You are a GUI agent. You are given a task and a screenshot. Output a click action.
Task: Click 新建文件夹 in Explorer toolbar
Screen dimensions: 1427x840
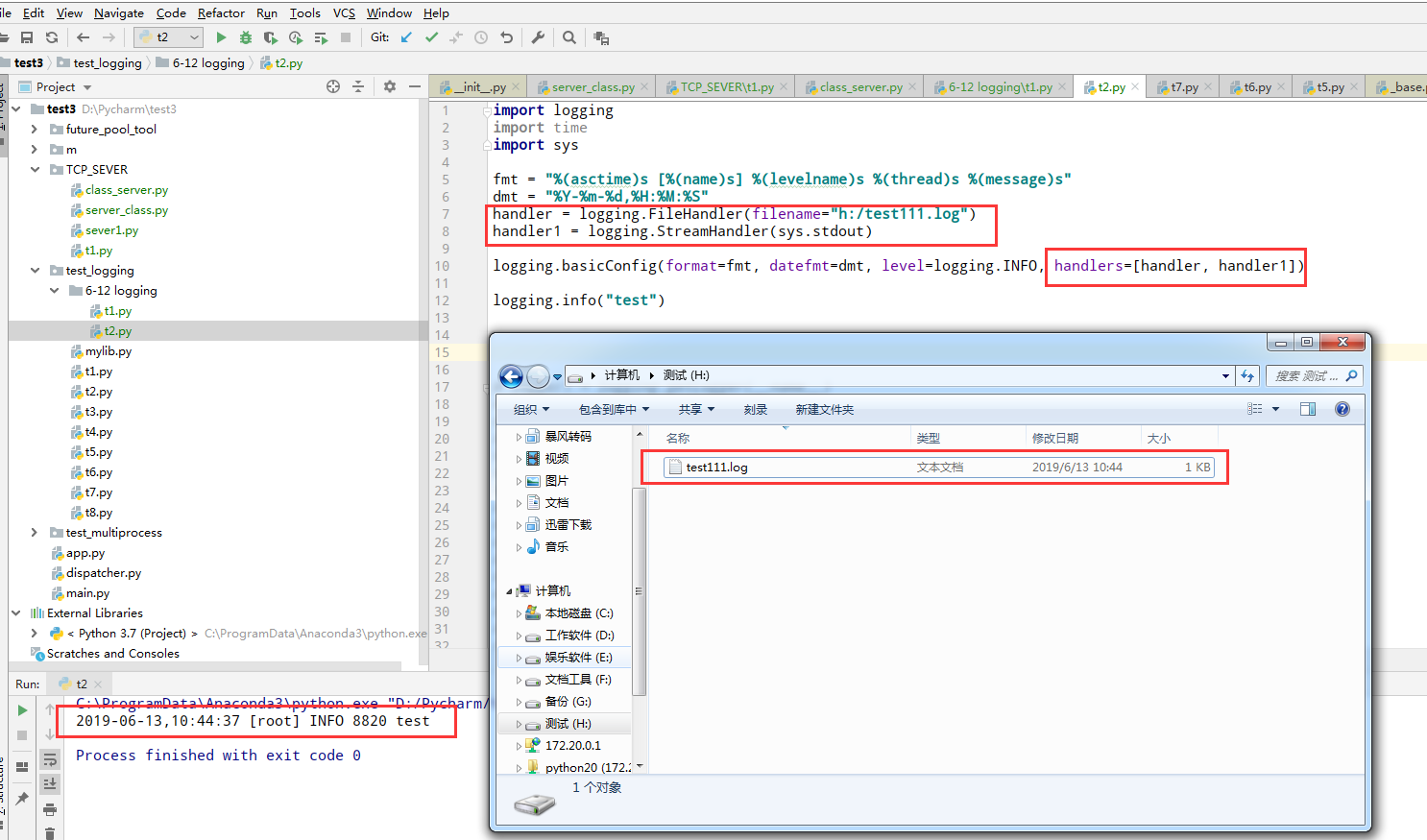tap(824, 410)
